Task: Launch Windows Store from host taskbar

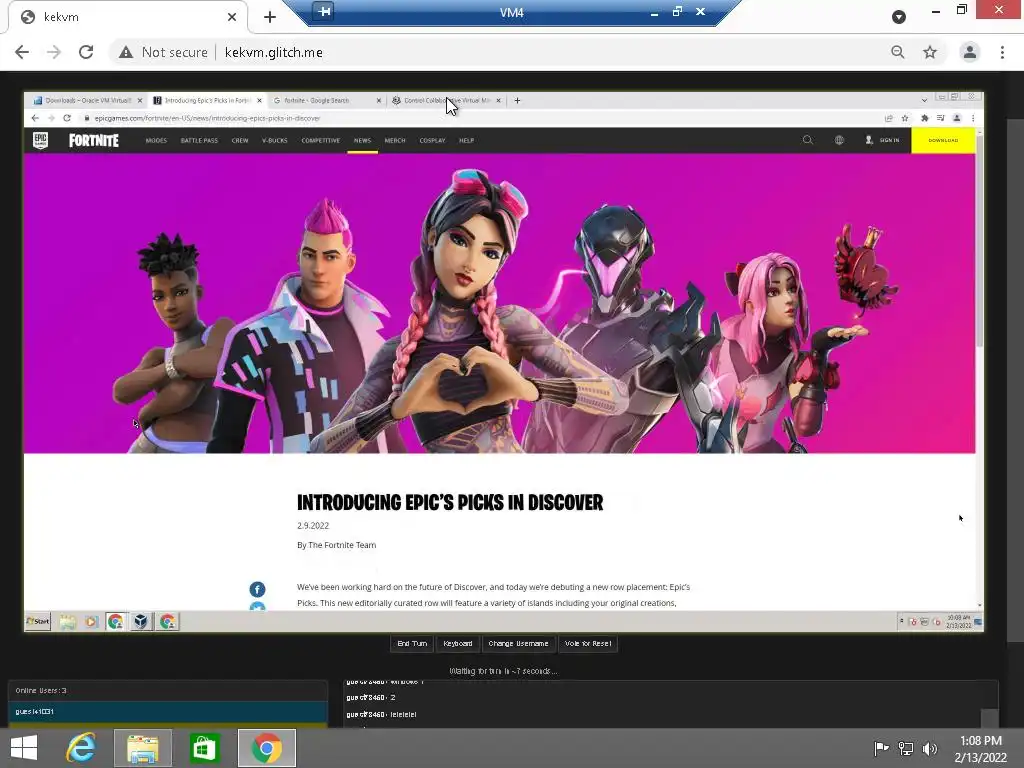Action: point(204,748)
